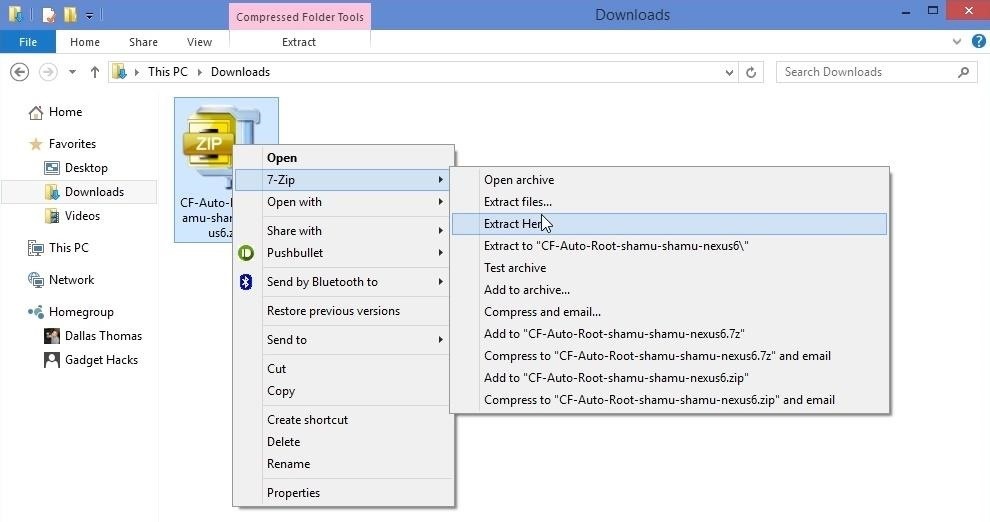This screenshot has width=990, height=522.
Task: Click This PC in the address path
Action: 167,72
